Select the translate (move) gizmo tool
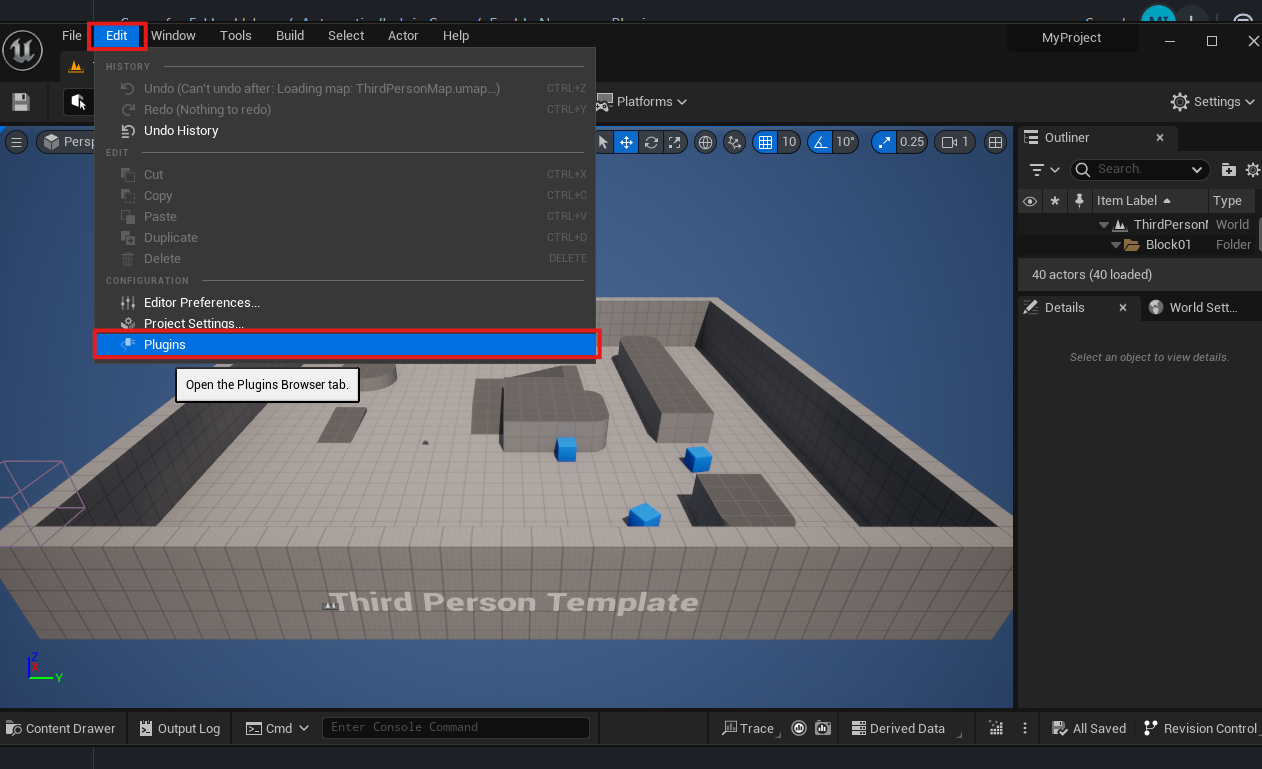 tap(627, 142)
